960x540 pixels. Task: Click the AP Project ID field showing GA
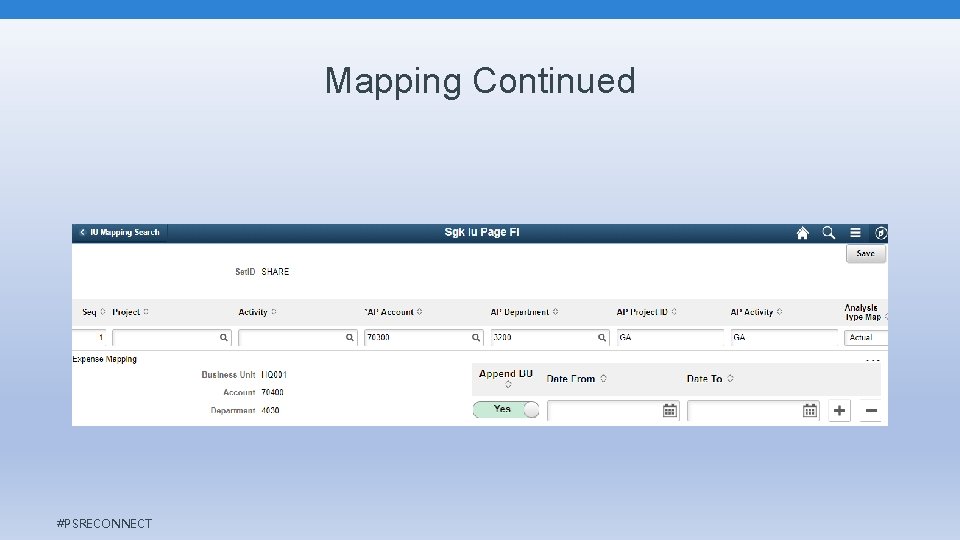point(670,337)
